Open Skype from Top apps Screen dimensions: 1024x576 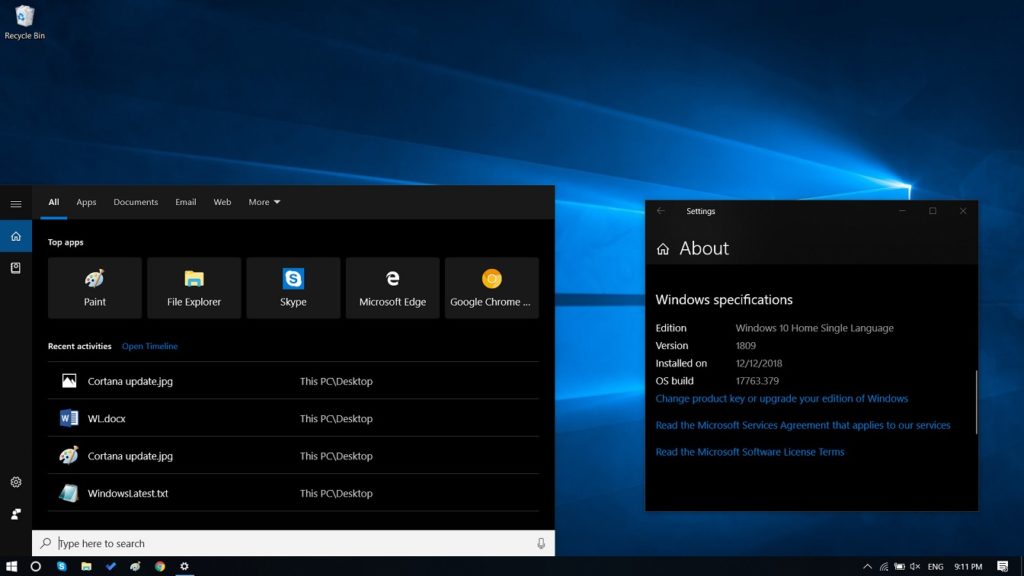point(293,288)
